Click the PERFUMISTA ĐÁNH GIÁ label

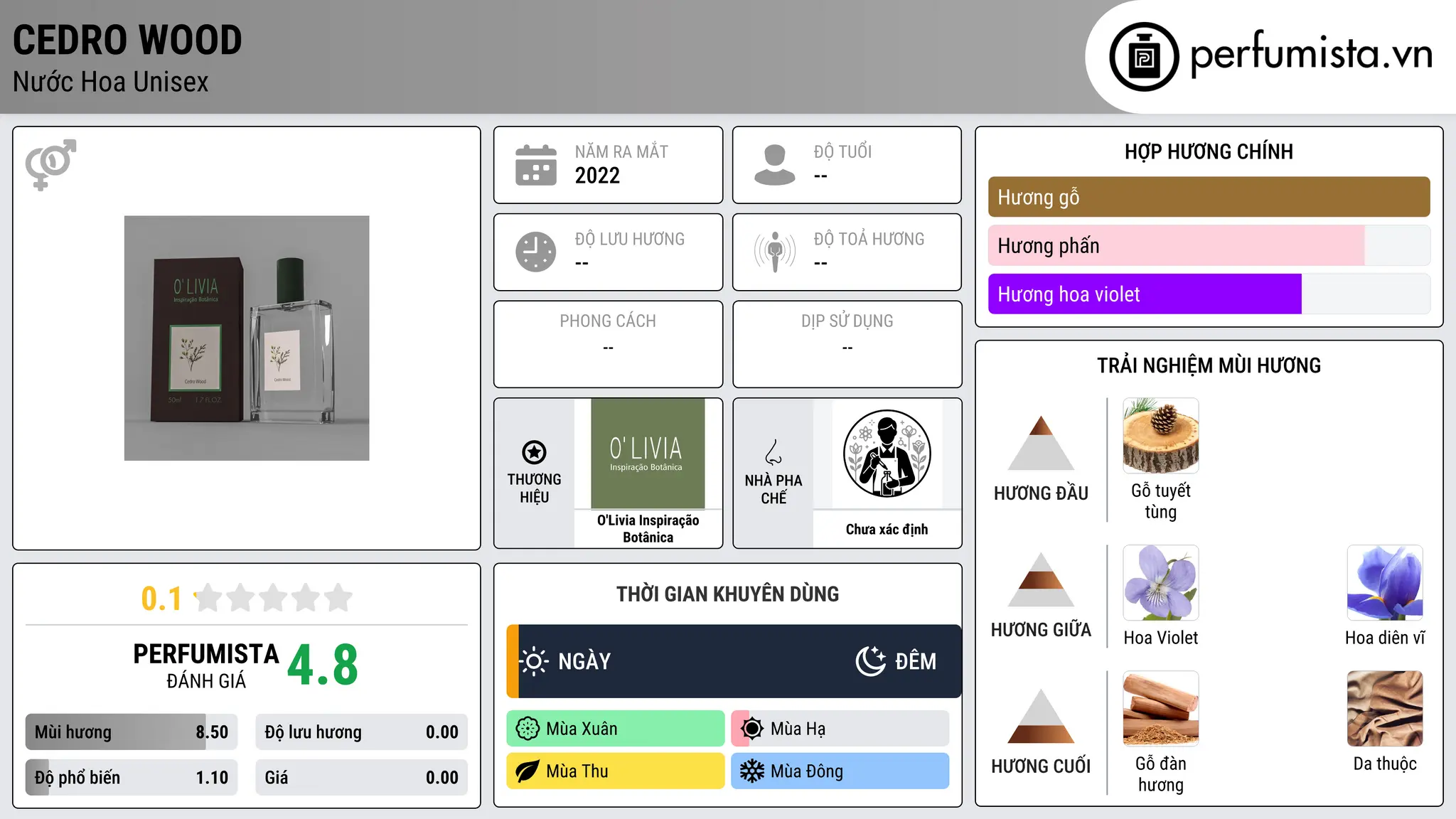(206, 665)
